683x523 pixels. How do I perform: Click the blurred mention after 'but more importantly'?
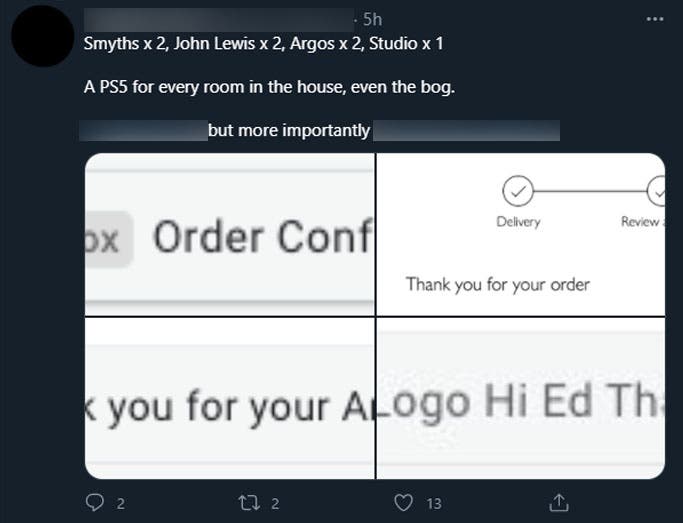click(x=466, y=131)
